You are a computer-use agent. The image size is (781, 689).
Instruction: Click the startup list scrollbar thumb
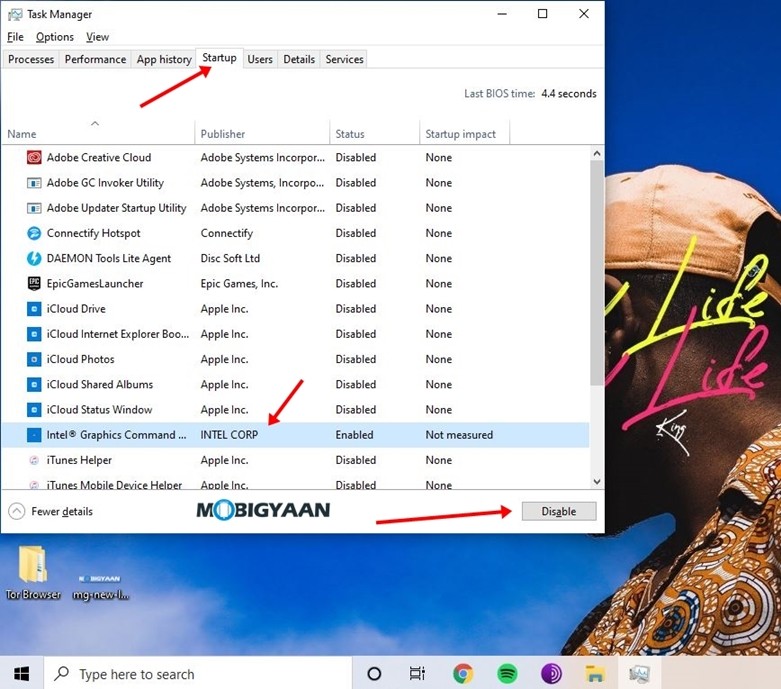597,273
